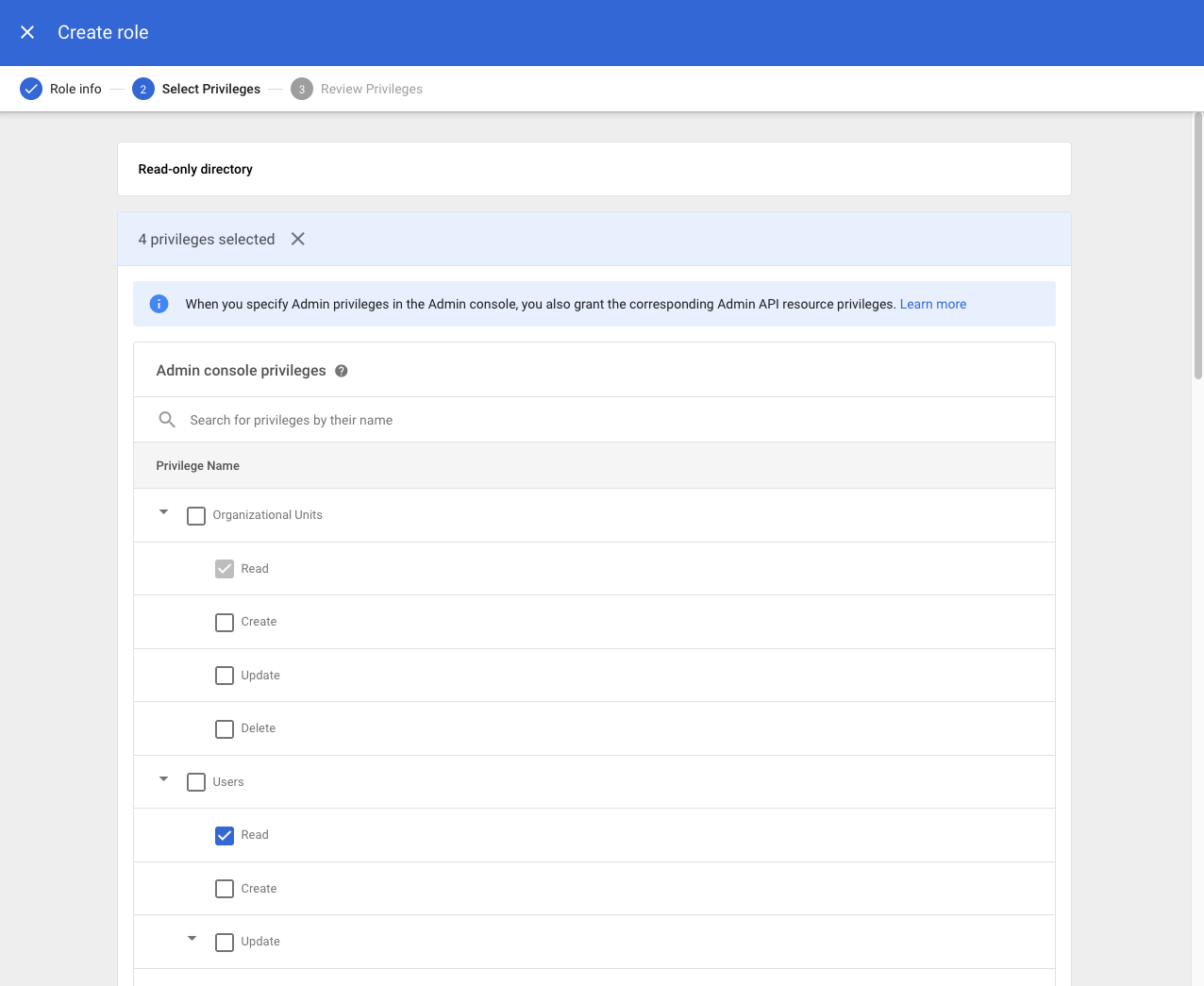This screenshot has height=986, width=1204.
Task: Click the page vertical scrollbar
Action: (x=1198, y=245)
